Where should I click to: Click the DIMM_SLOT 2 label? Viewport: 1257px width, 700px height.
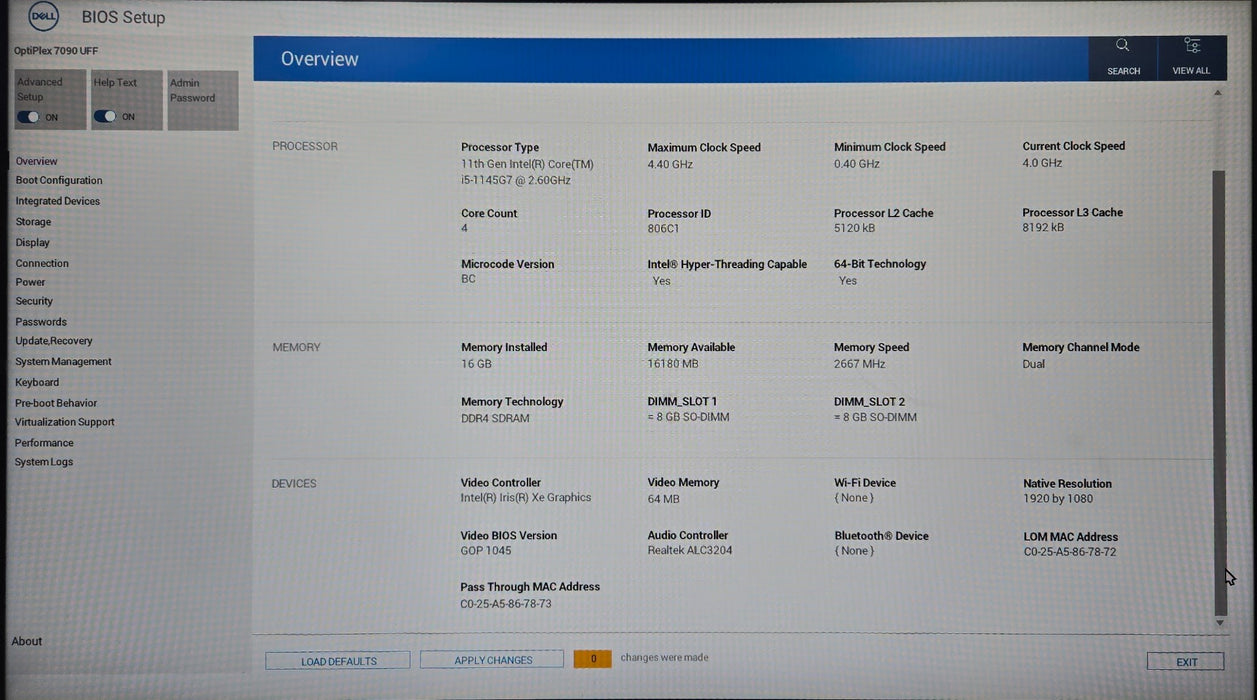coord(870,402)
